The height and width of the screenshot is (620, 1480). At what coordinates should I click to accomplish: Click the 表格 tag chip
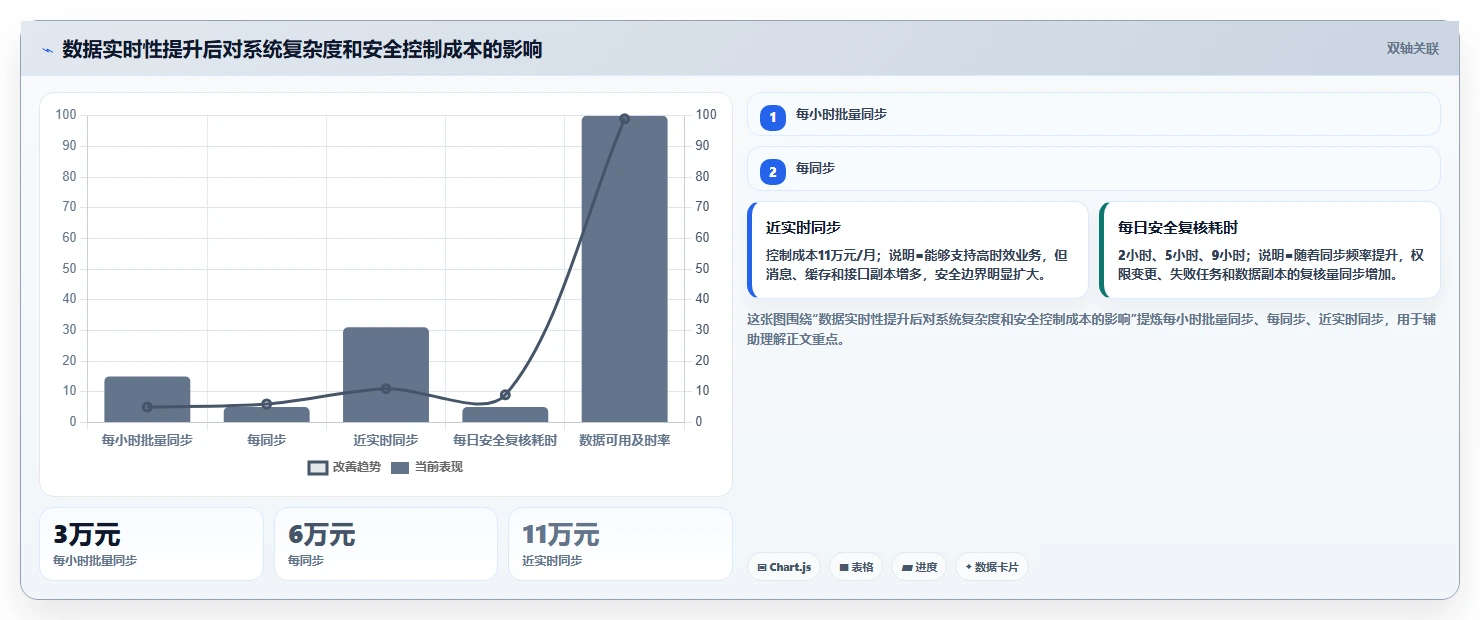pyautogui.click(x=856, y=567)
